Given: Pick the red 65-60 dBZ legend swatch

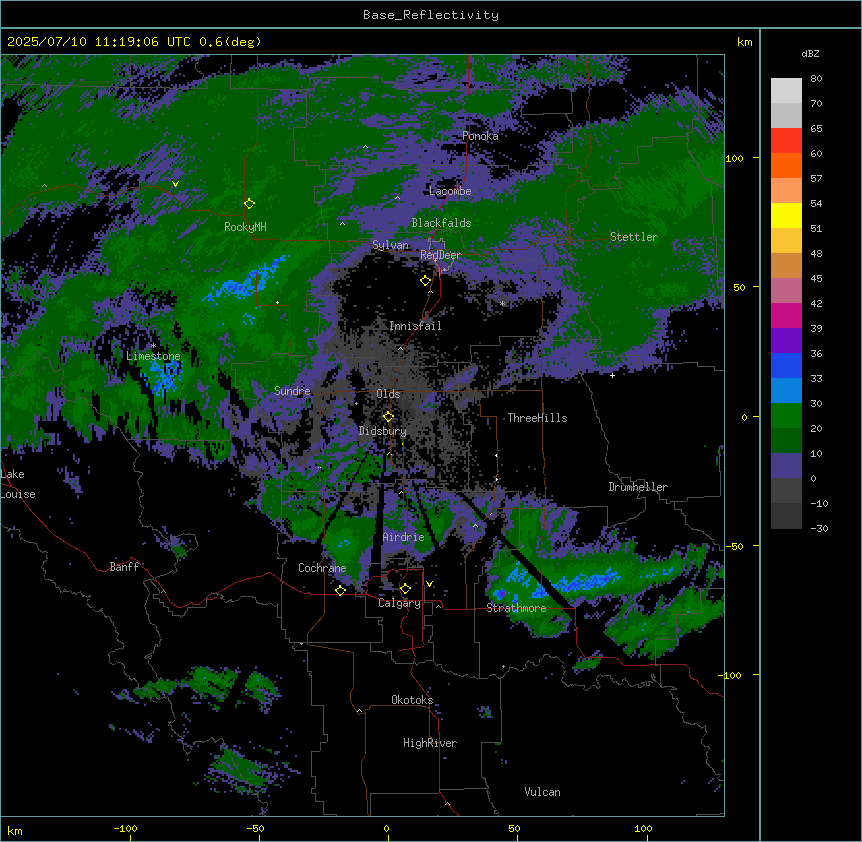Looking at the screenshot, I should point(786,141).
